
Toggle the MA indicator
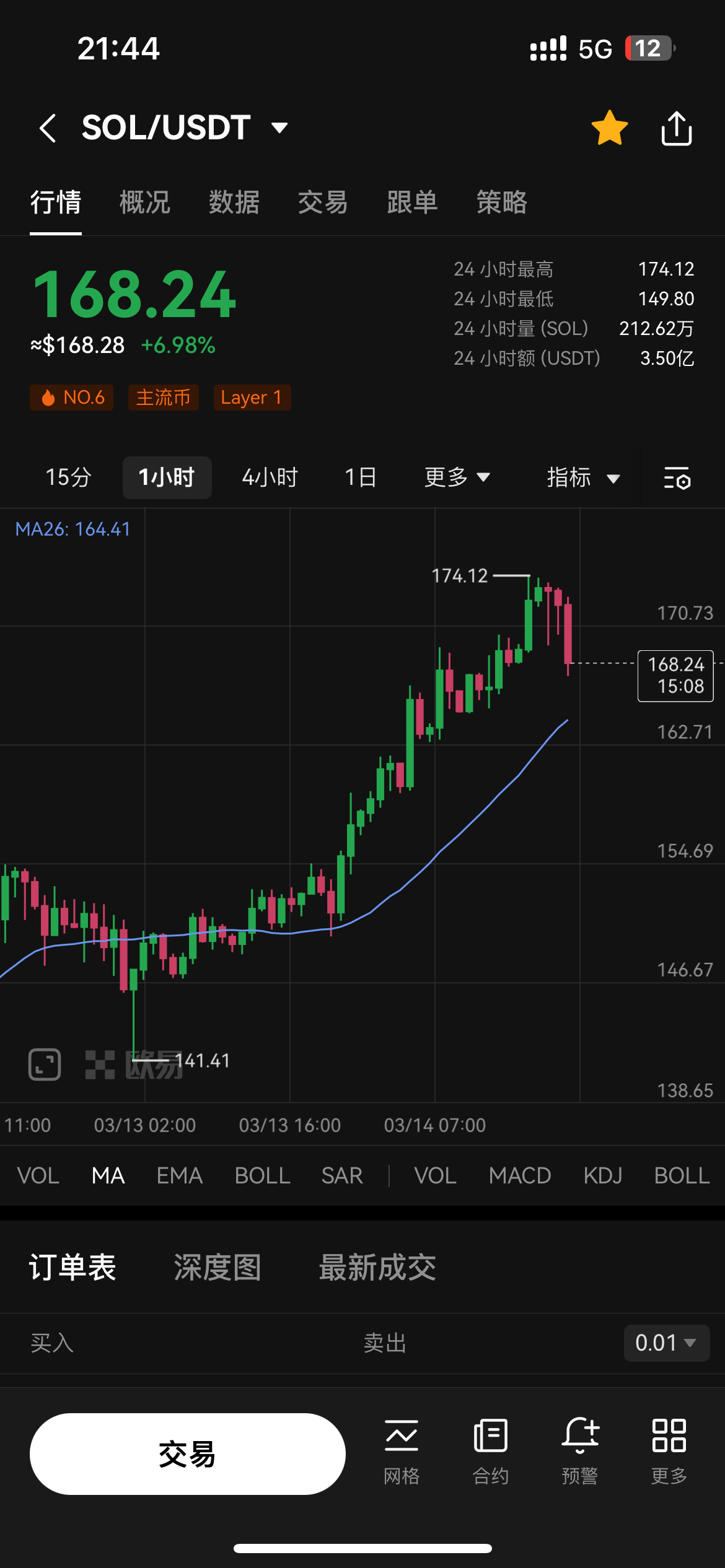[108, 1175]
